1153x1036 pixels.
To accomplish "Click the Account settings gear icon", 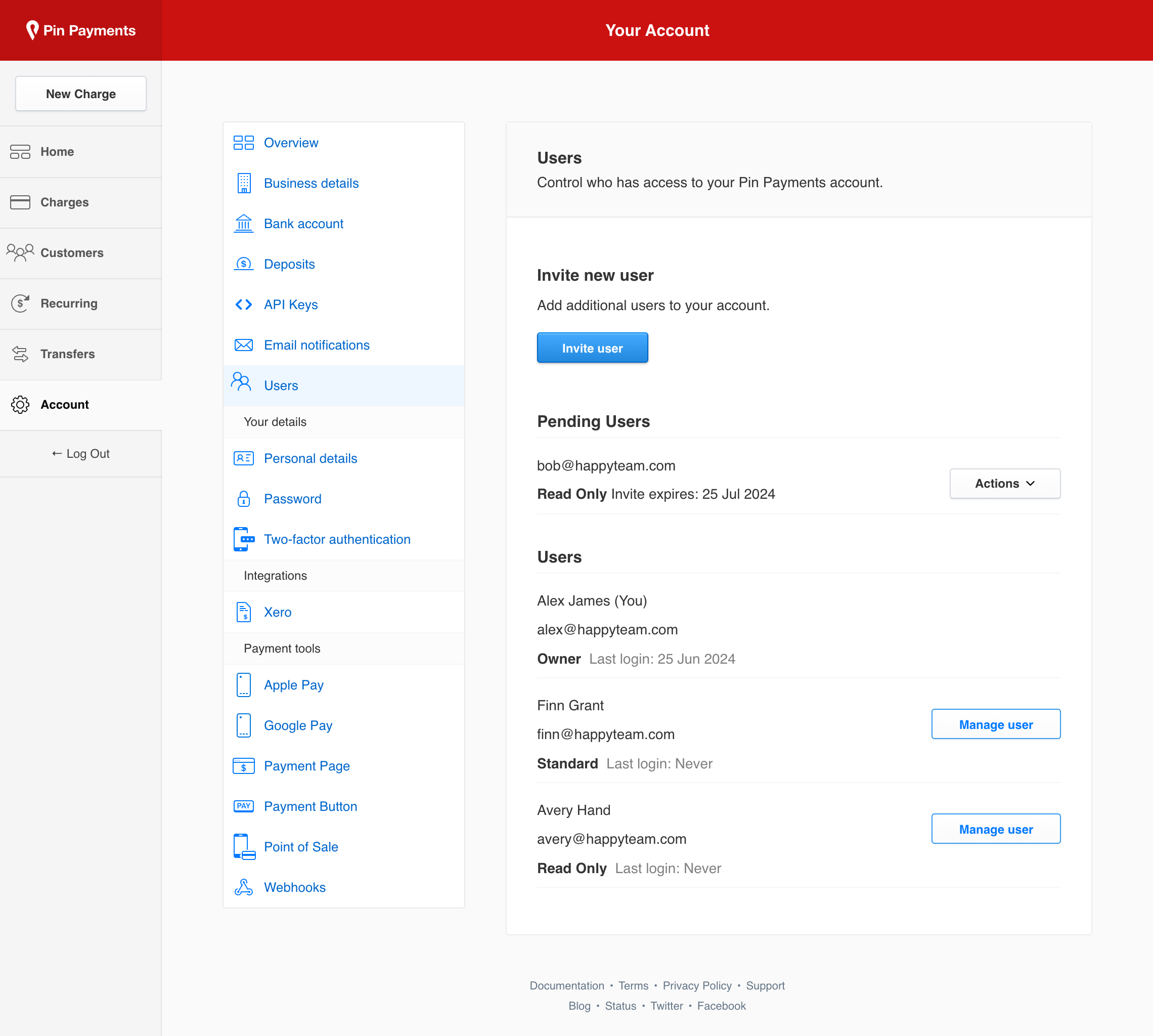I will pyautogui.click(x=20, y=404).
